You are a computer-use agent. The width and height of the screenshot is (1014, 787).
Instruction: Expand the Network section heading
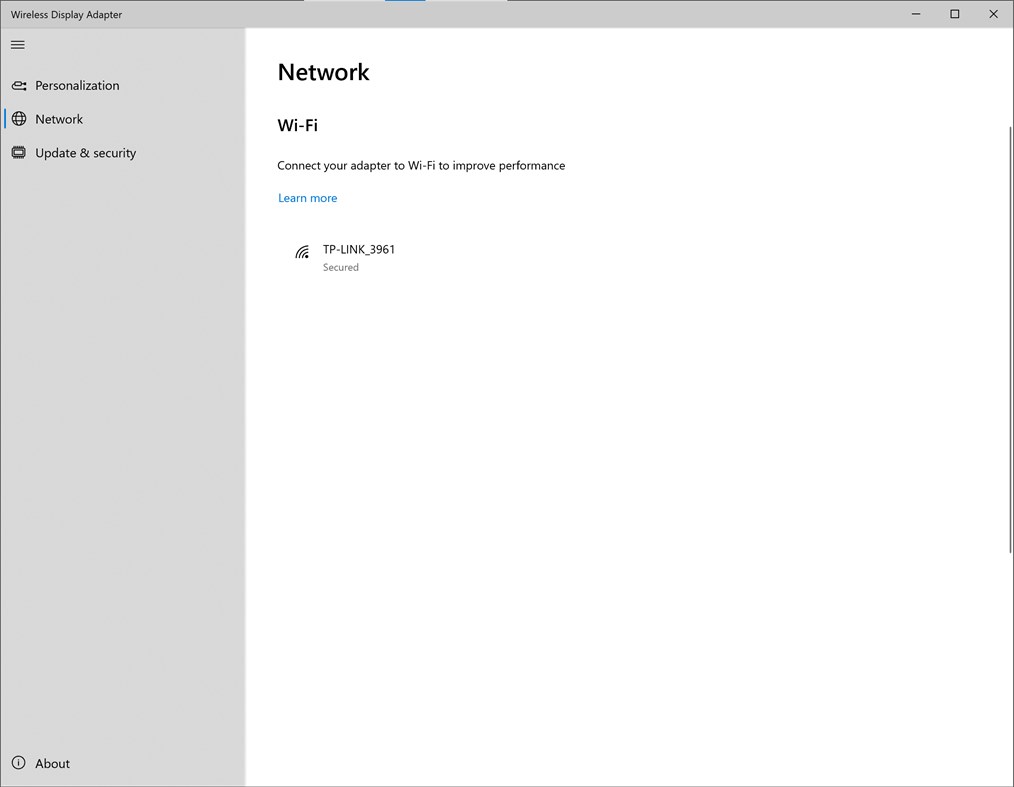pos(323,71)
